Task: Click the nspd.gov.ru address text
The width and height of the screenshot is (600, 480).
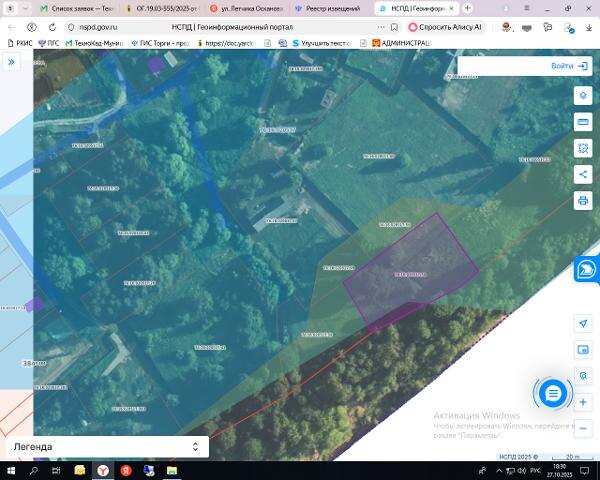Action: pos(98,27)
